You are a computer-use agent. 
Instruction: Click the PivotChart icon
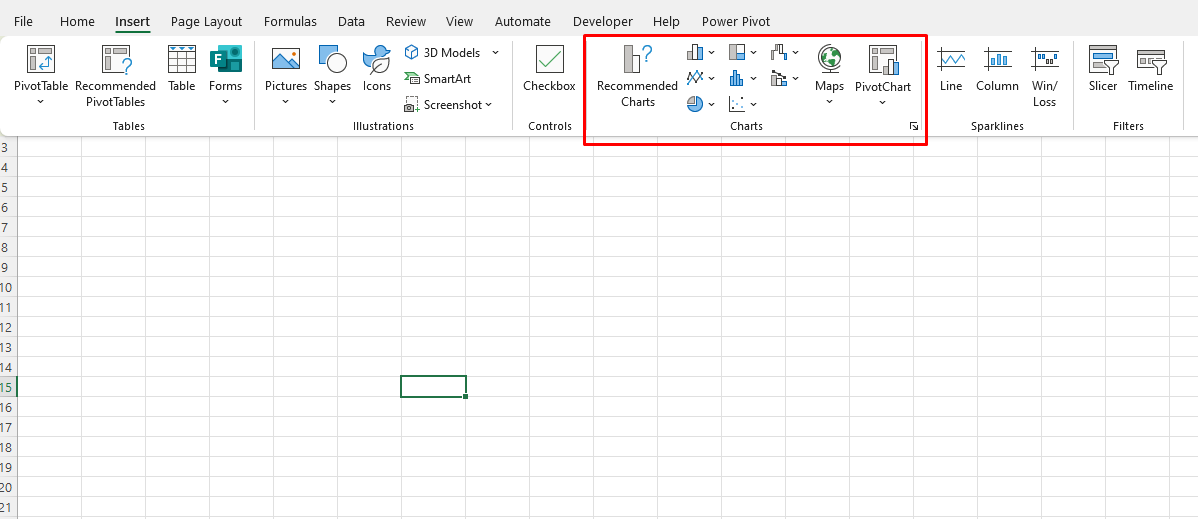(883, 60)
